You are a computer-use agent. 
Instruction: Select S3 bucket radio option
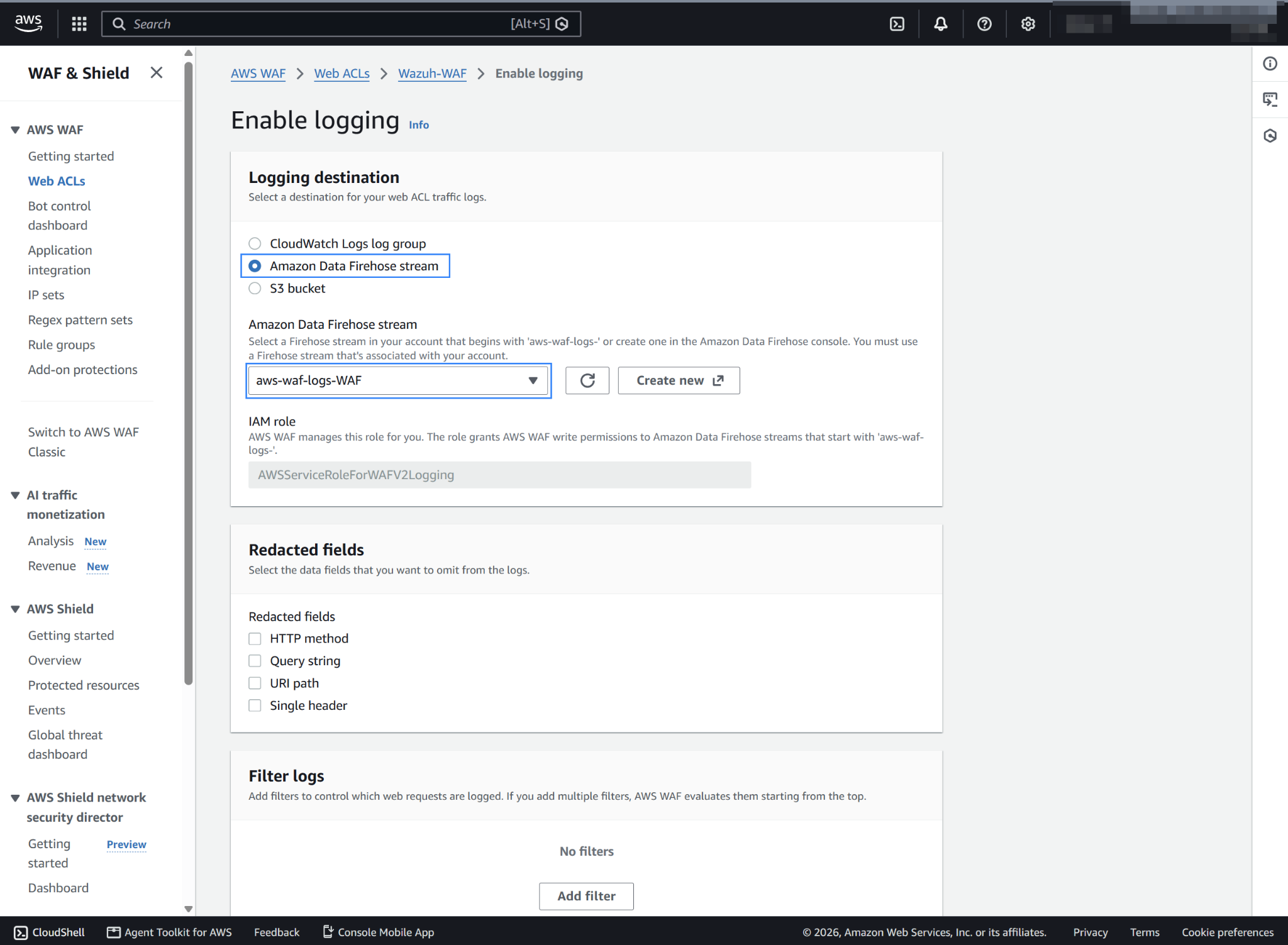[x=255, y=288]
